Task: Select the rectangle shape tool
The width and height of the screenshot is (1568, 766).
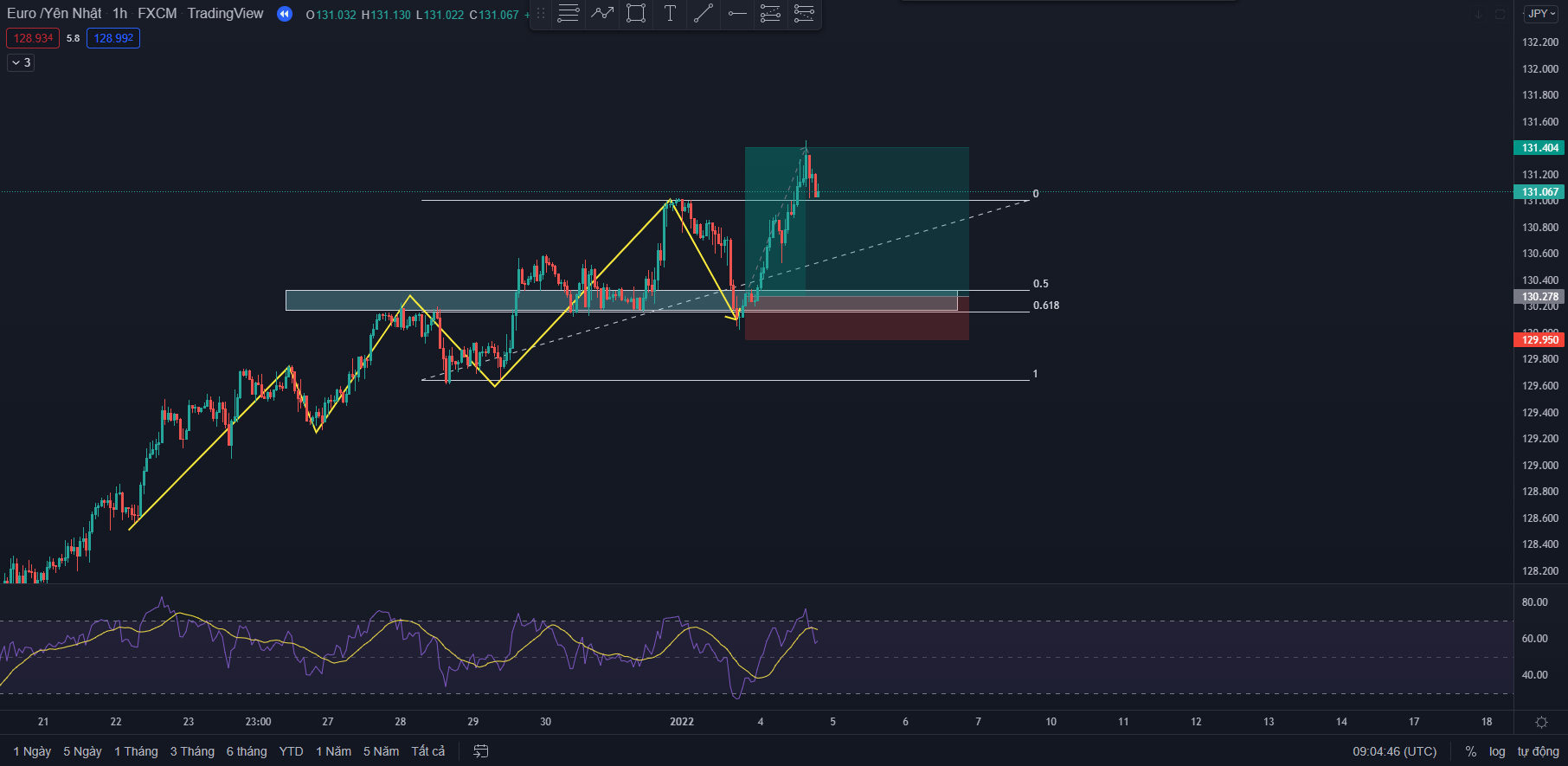Action: [x=636, y=14]
